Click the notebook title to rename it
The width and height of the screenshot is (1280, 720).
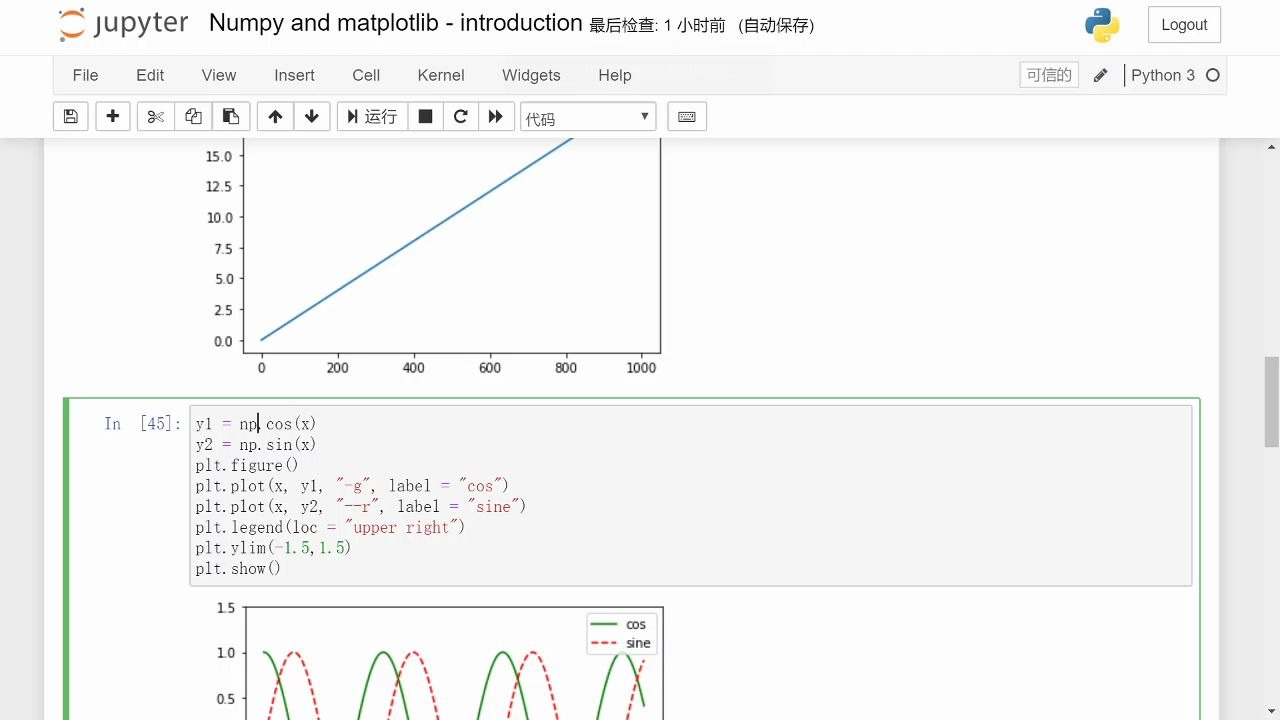click(395, 23)
